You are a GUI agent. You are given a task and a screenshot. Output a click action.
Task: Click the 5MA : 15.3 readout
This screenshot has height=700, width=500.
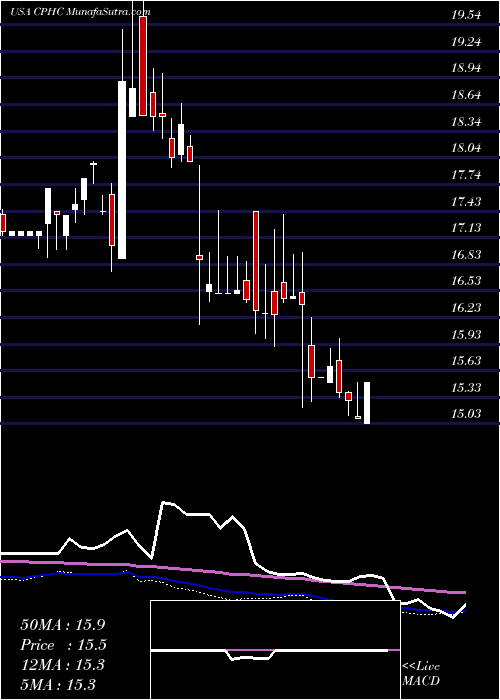click(58, 684)
